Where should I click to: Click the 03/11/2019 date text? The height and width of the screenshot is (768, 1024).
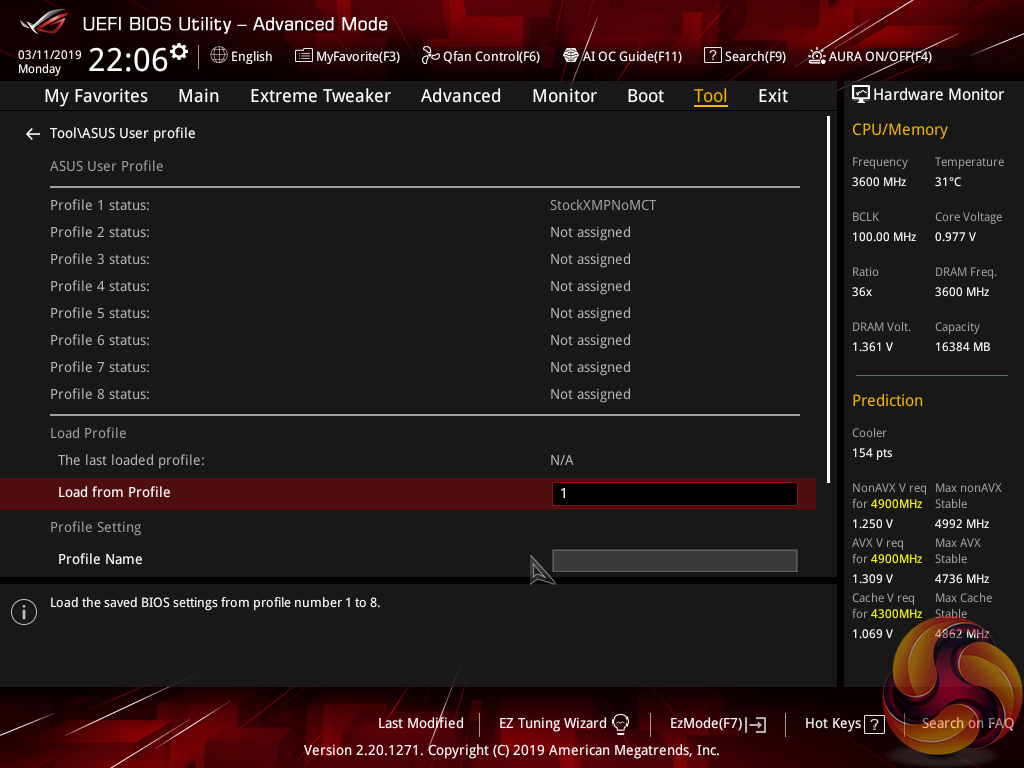[50, 54]
